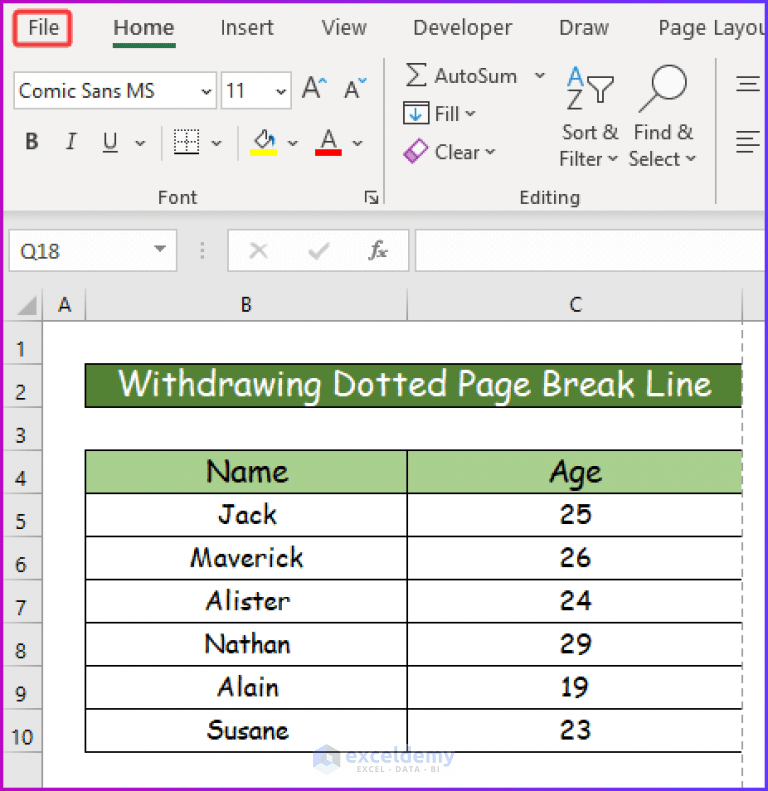Open the Borders dropdown arrow
768x791 pixels.
tap(216, 143)
